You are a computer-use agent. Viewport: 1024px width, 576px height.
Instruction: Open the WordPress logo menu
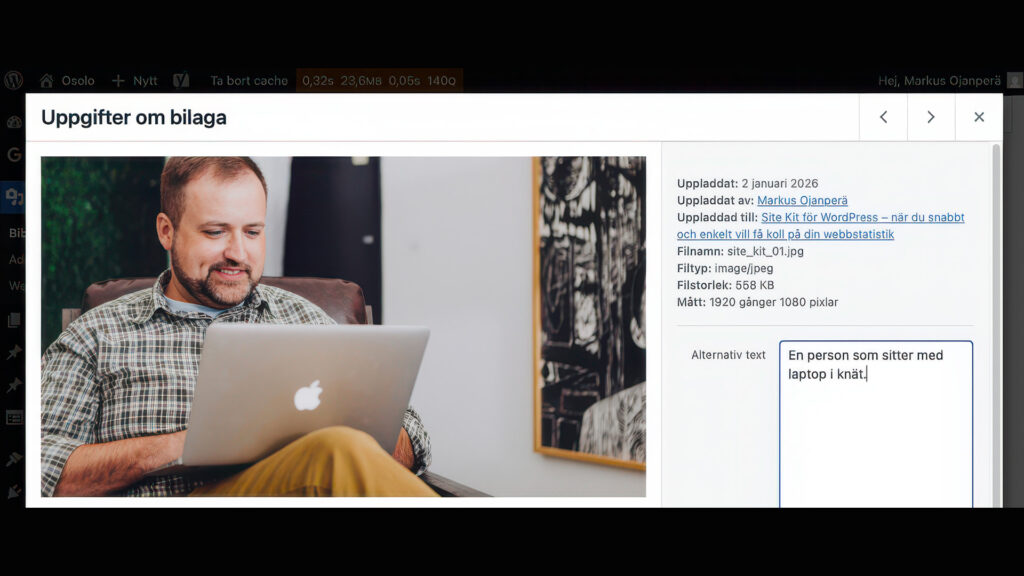[x=14, y=80]
